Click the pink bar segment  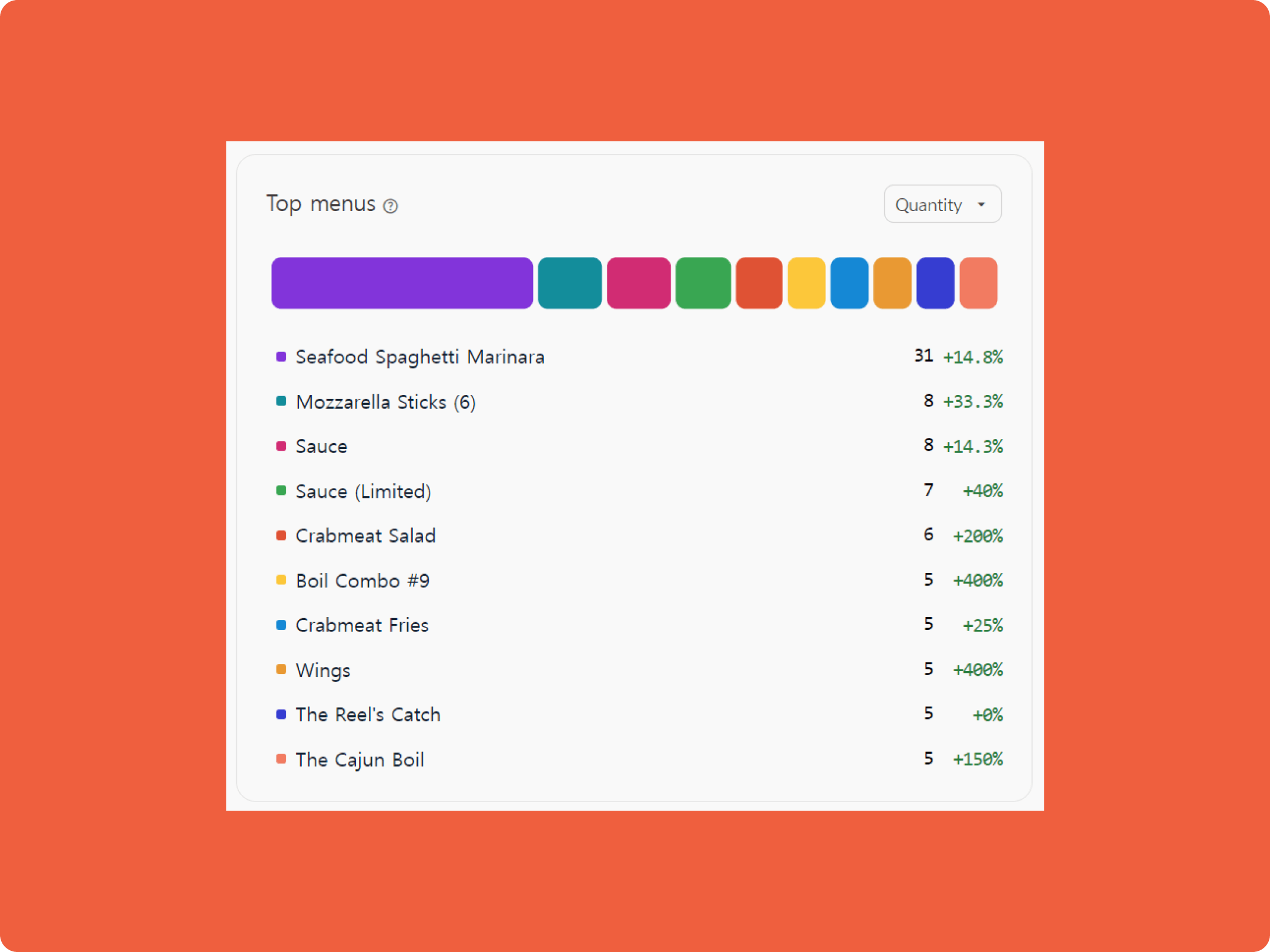638,283
